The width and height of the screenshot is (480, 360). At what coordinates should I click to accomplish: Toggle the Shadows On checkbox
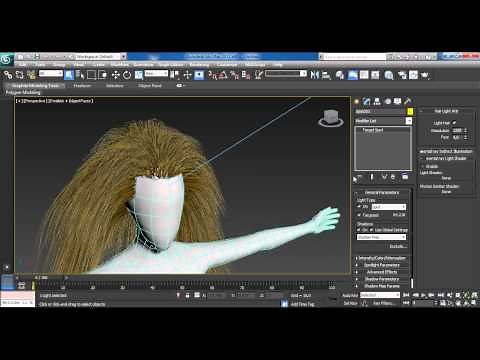[359, 230]
